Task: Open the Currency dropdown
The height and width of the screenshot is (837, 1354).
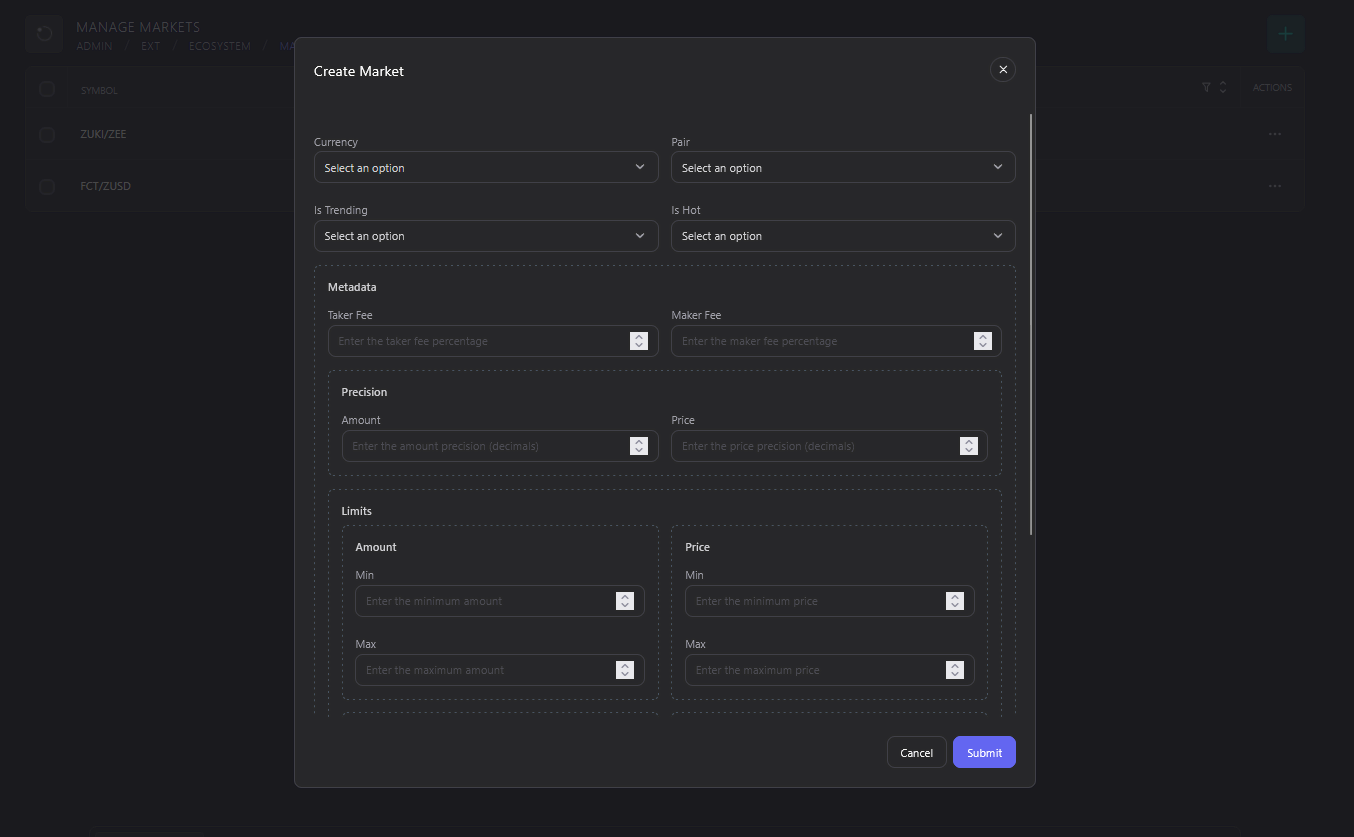Action: point(486,168)
